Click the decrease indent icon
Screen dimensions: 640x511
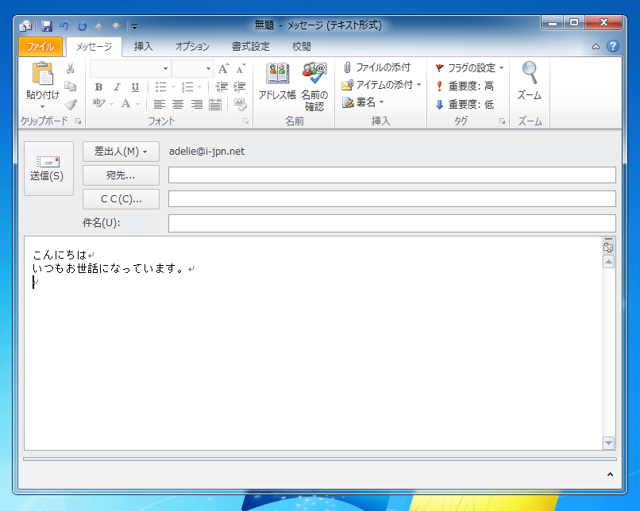point(222,87)
